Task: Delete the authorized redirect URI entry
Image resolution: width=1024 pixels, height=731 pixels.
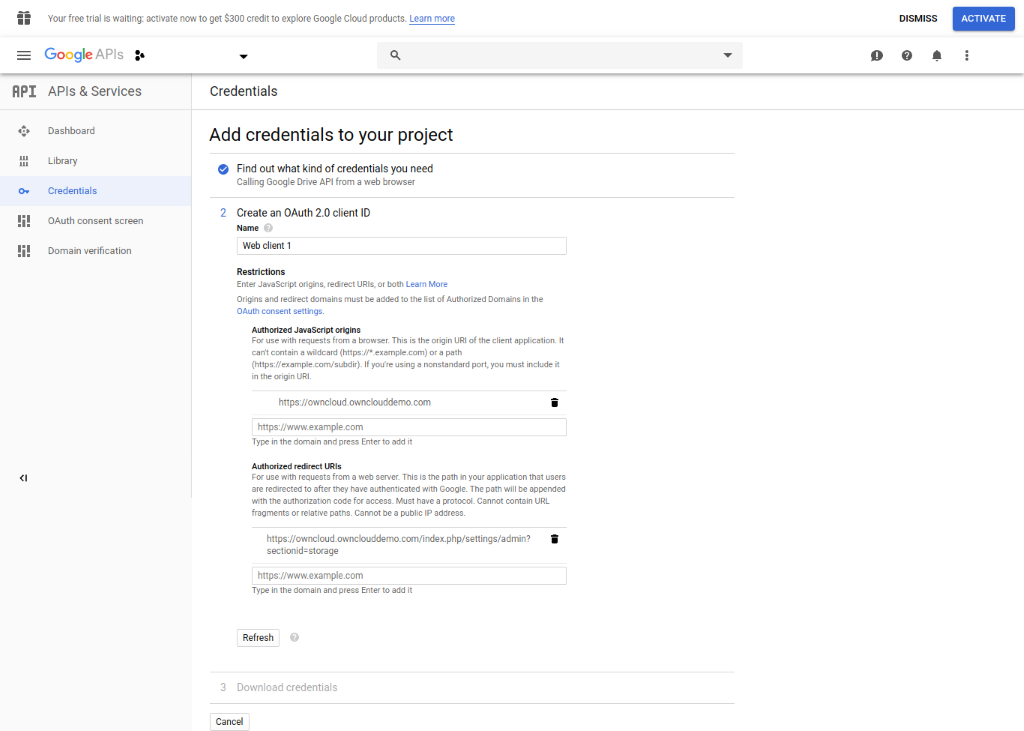Action: point(554,538)
